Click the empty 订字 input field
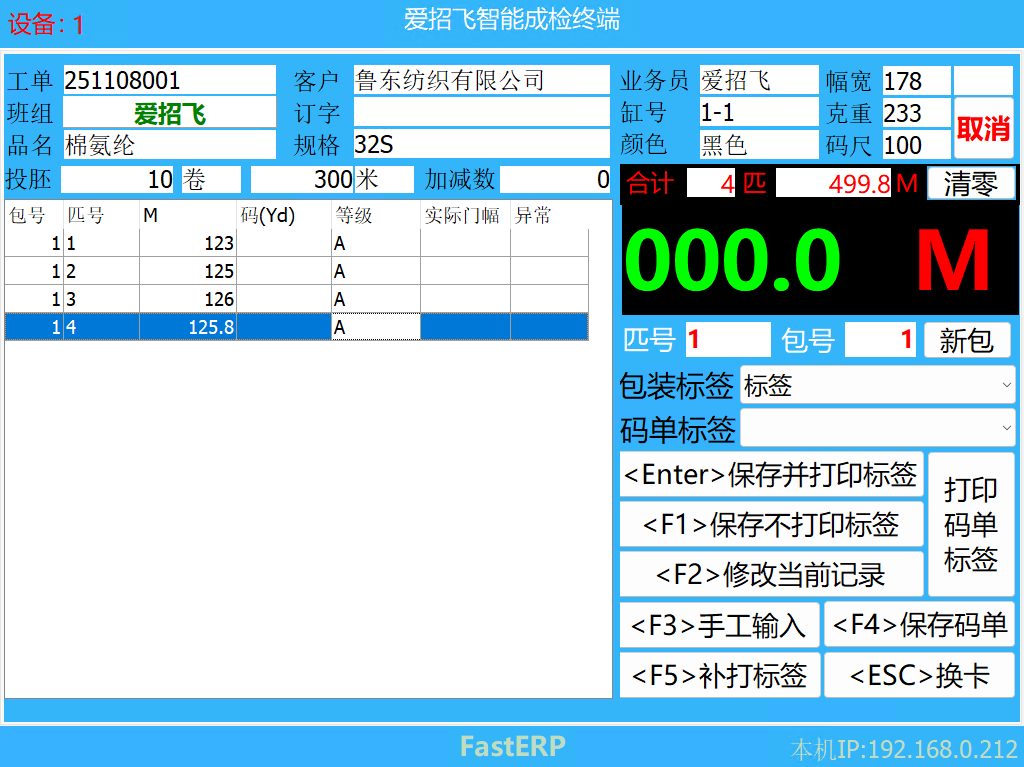This screenshot has height=767, width=1024. tap(480, 112)
